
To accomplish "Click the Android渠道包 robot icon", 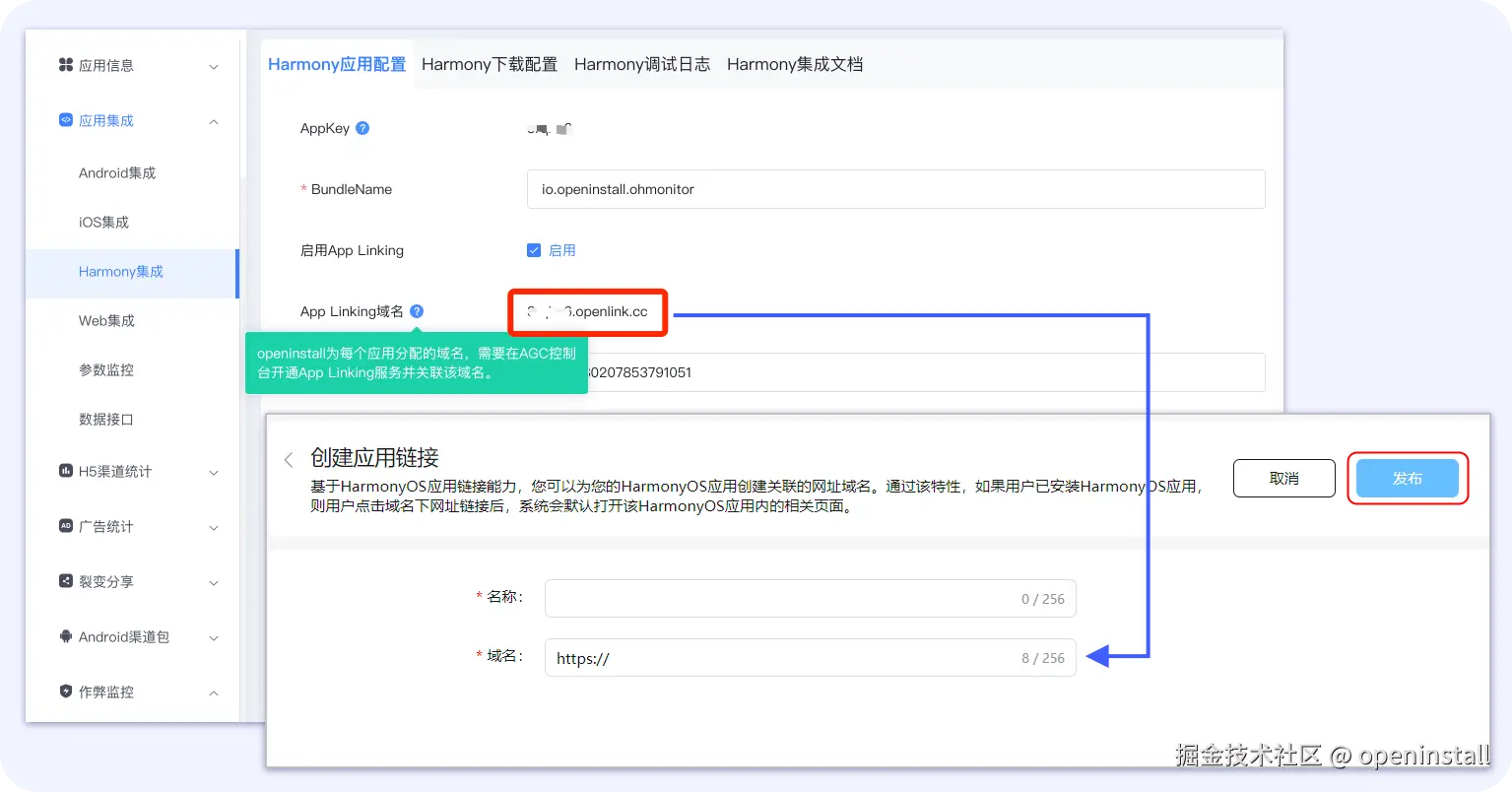I will point(66,636).
